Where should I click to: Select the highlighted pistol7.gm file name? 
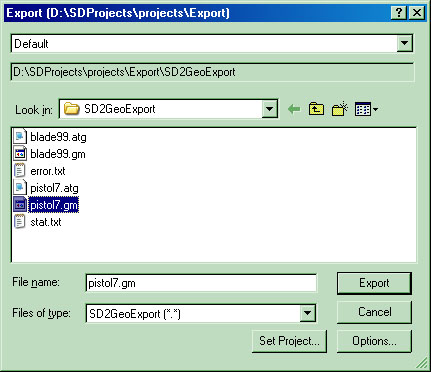[x=54, y=205]
